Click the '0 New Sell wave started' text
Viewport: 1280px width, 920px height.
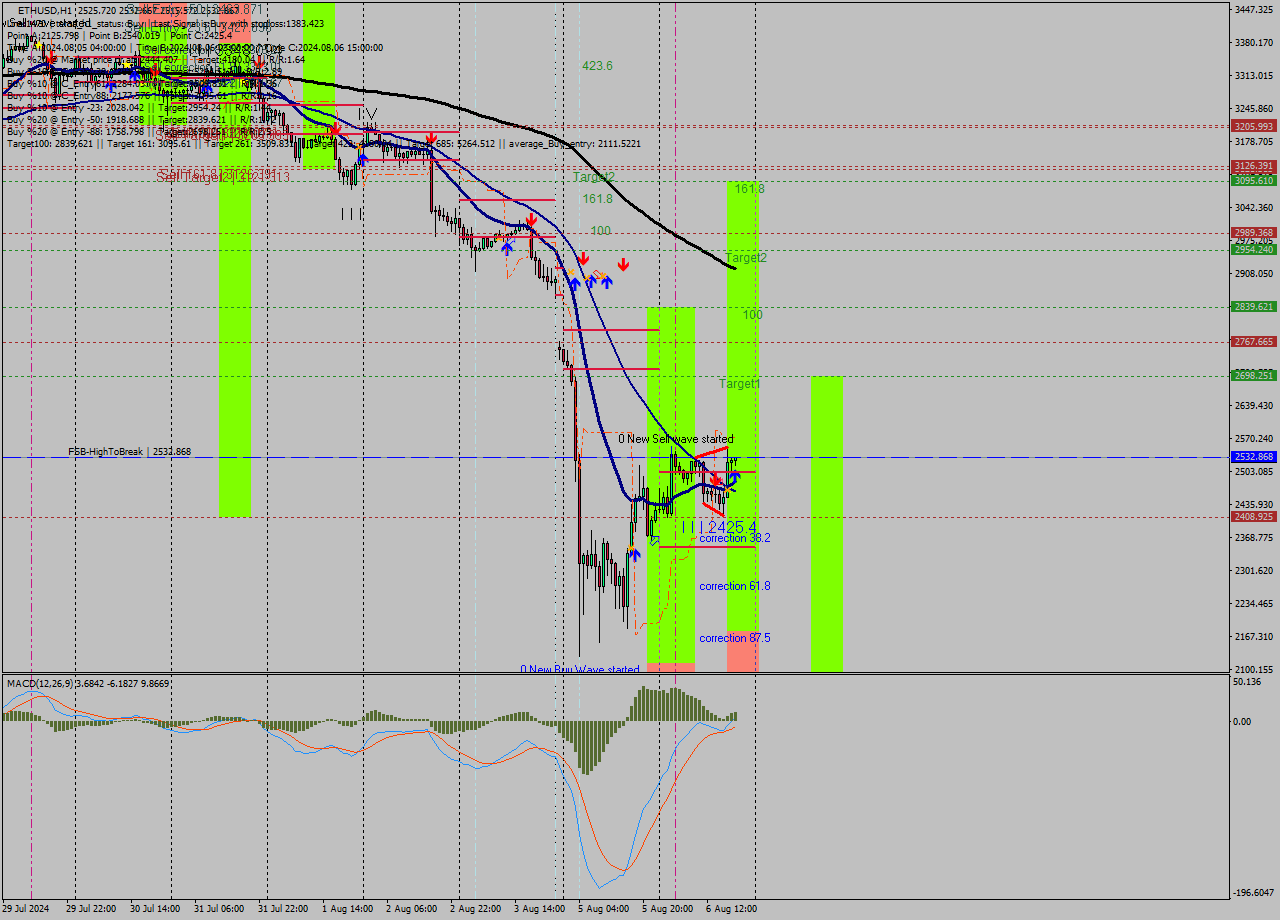(x=675, y=439)
